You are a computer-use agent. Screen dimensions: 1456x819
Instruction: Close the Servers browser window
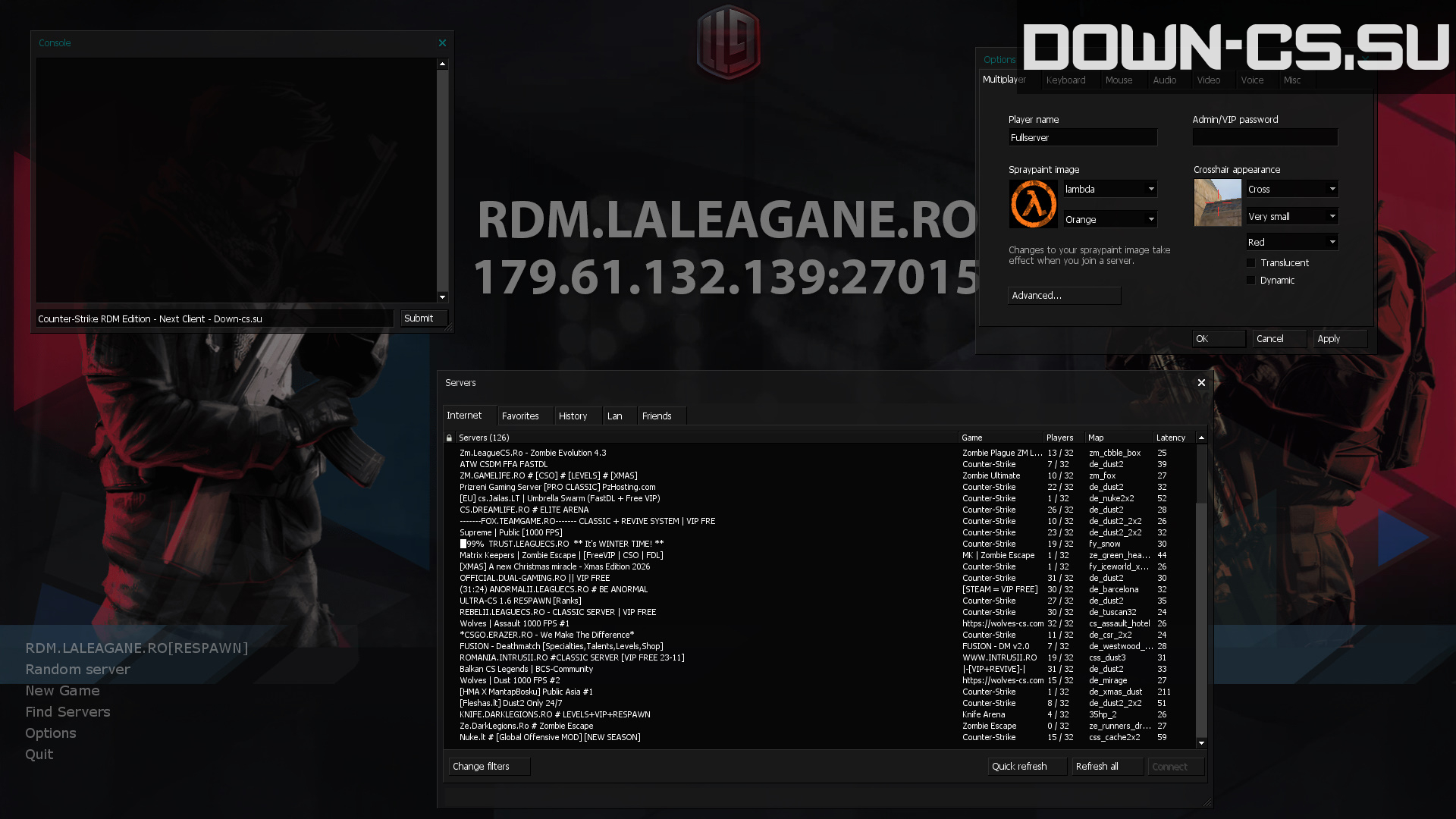[1201, 383]
